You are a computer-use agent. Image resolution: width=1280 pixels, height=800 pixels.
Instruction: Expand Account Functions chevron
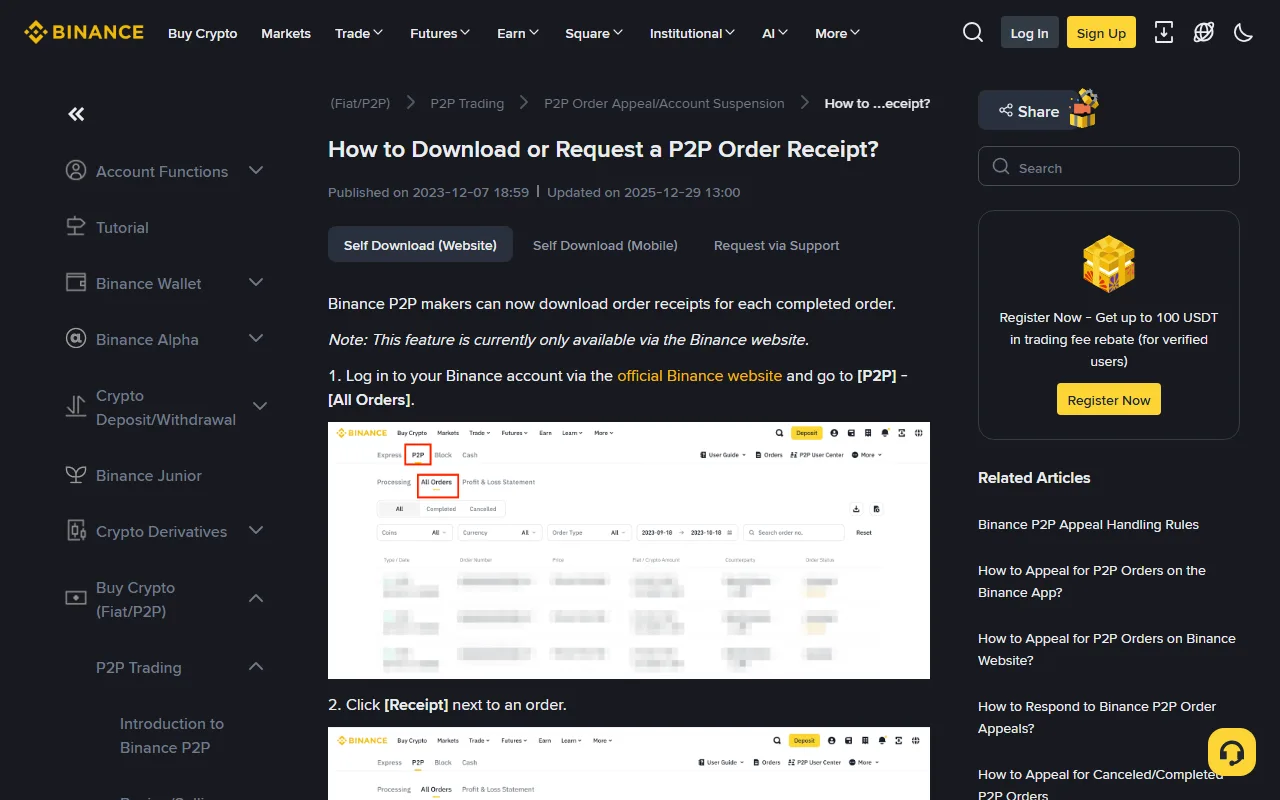(x=256, y=171)
